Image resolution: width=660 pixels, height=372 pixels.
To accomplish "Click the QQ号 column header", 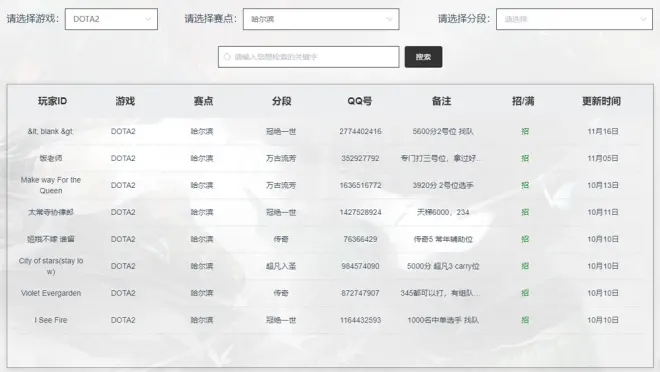I will tap(359, 101).
